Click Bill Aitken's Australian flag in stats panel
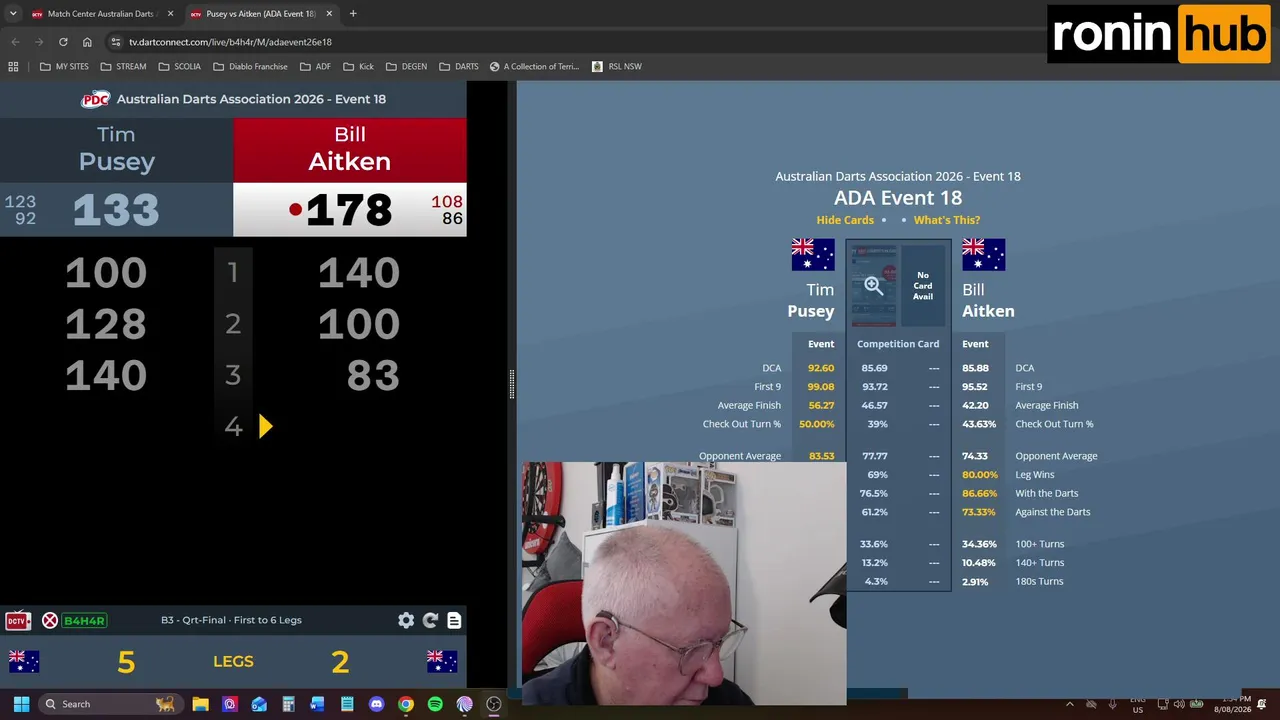This screenshot has height=720, width=1280. pyautogui.click(x=983, y=255)
